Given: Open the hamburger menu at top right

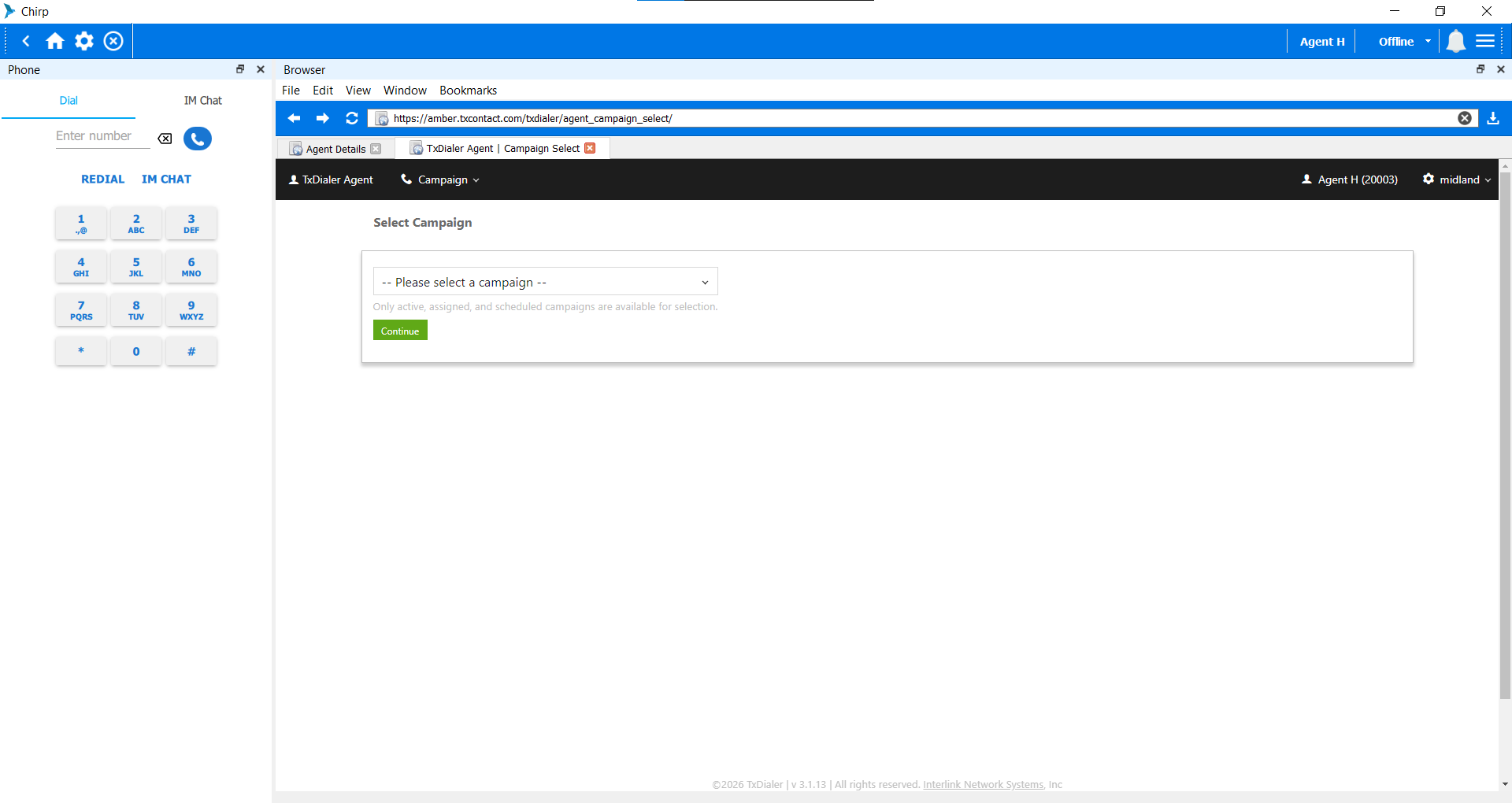Looking at the screenshot, I should [x=1485, y=41].
